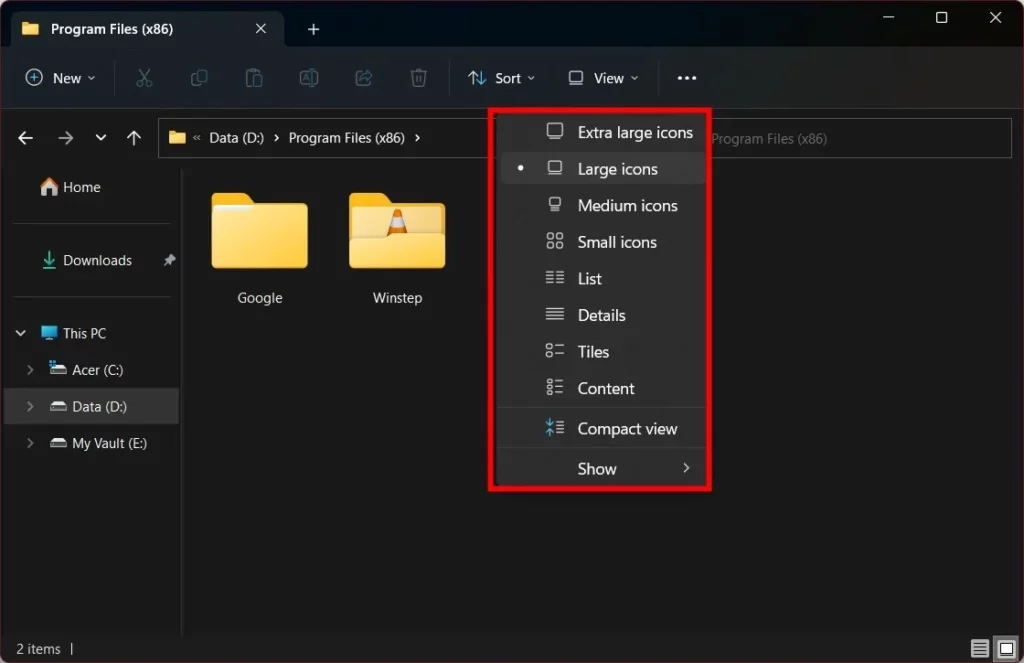Click Data (D:) in breadcrumb path
The width and height of the screenshot is (1024, 663).
236,138
